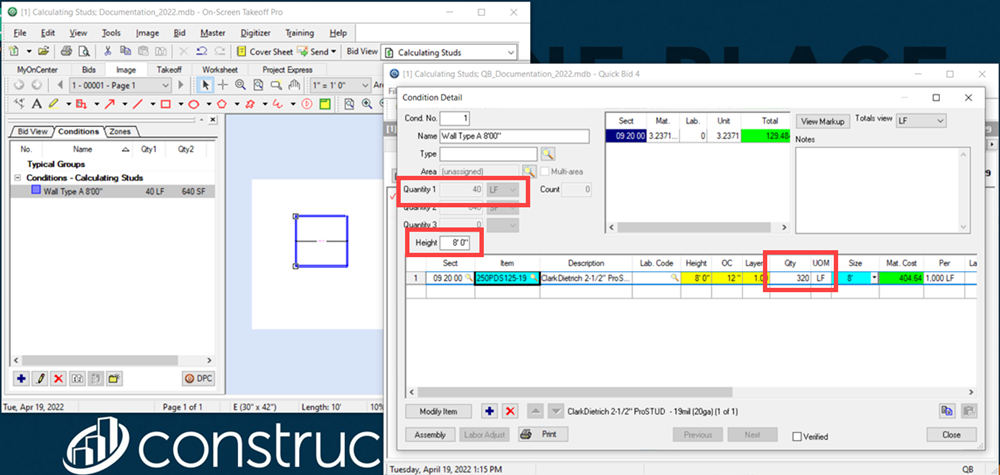This screenshot has height=475, width=1000.
Task: Switch to the Zones tab
Action: tap(120, 131)
